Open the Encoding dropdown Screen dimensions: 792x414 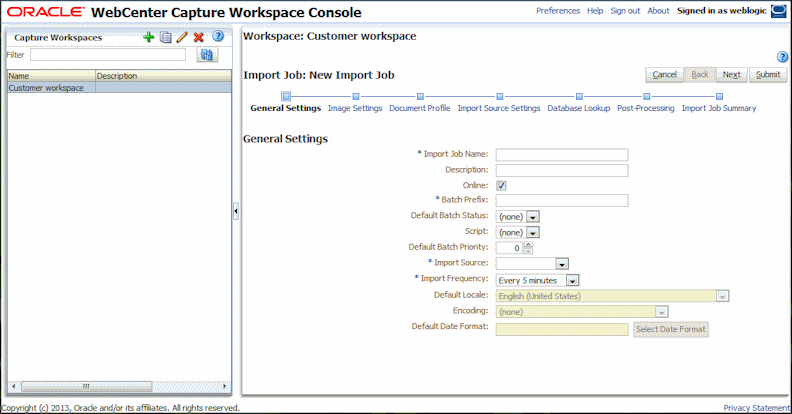point(662,312)
